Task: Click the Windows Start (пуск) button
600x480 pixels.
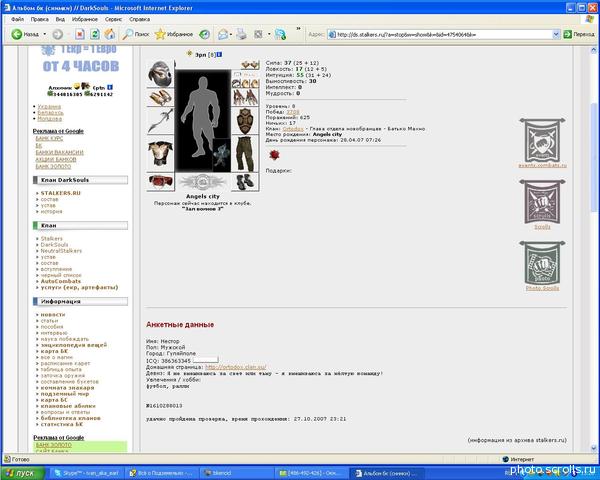Action: point(23,473)
